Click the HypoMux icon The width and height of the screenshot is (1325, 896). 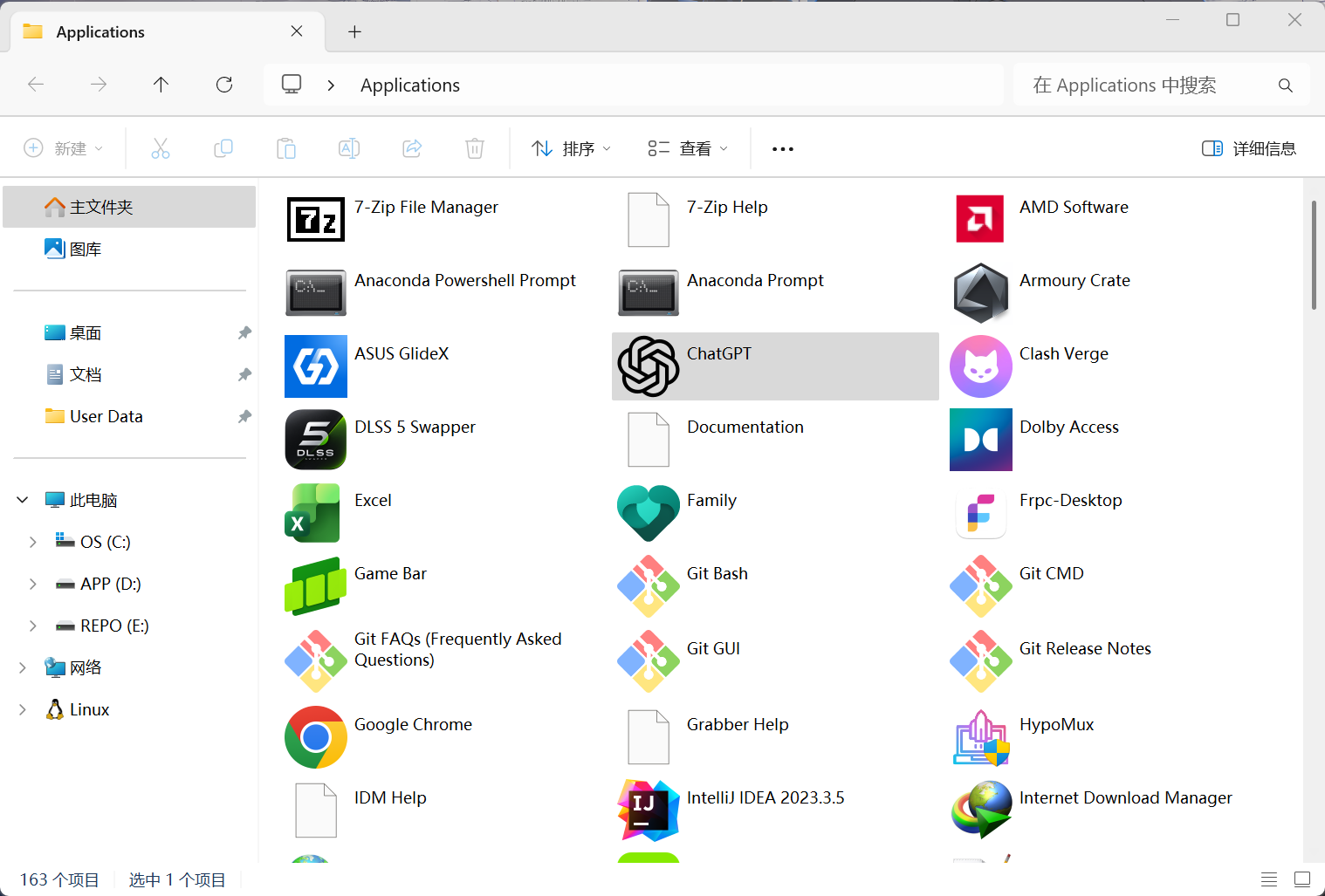(x=981, y=737)
